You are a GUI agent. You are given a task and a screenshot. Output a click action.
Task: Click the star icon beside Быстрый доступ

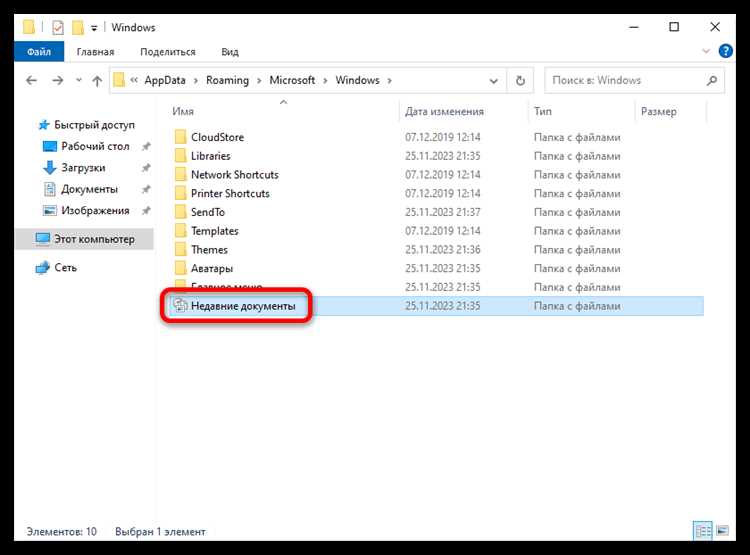pos(44,125)
